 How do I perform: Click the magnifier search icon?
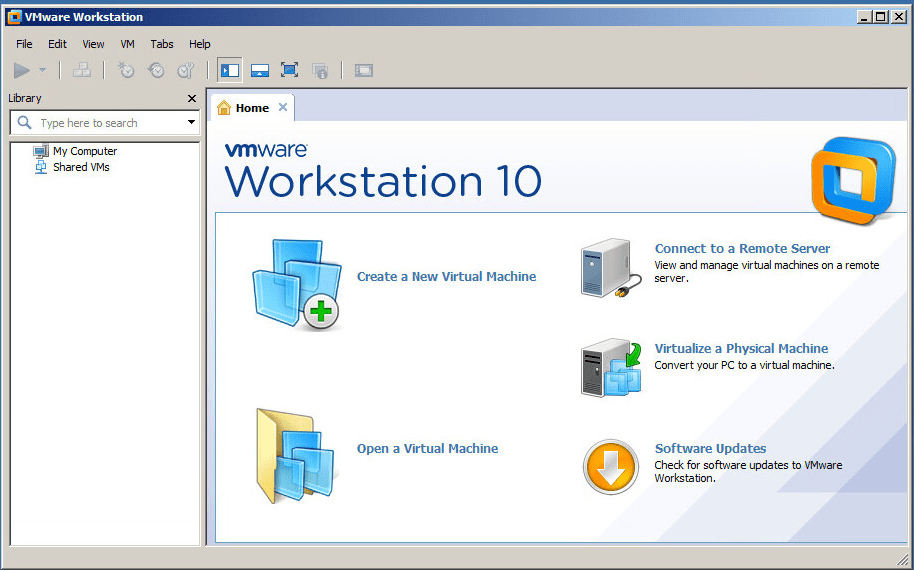pos(24,122)
